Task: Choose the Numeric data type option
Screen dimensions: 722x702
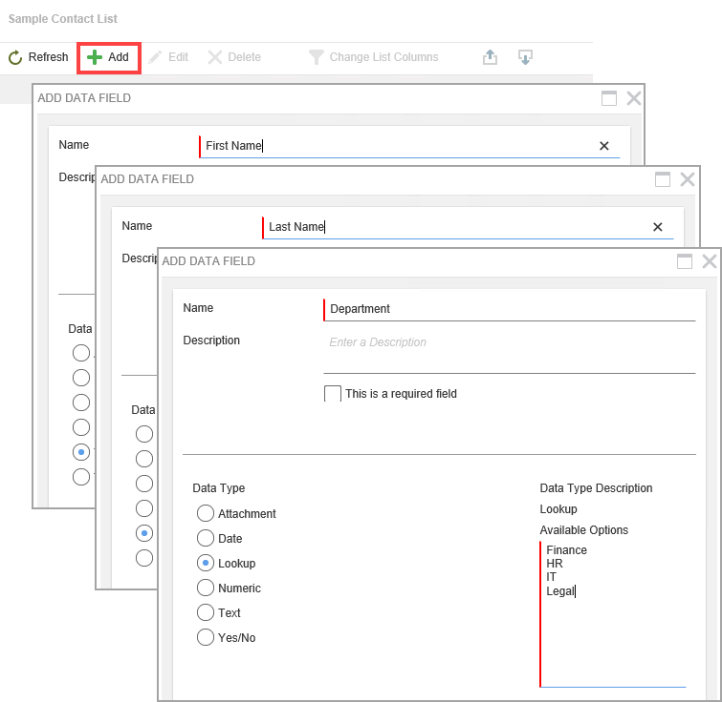Action: coord(205,588)
